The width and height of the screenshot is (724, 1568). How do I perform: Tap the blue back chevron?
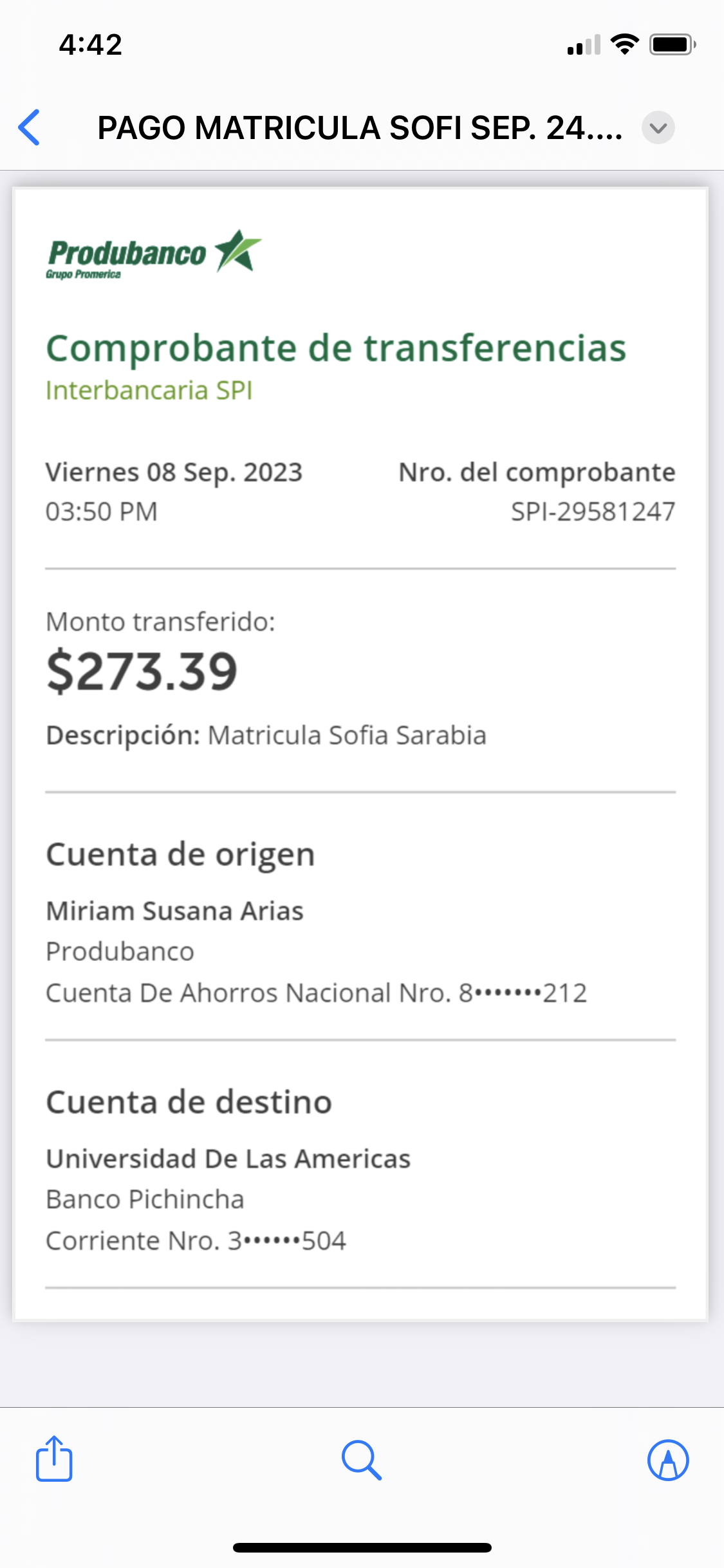pyautogui.click(x=30, y=127)
